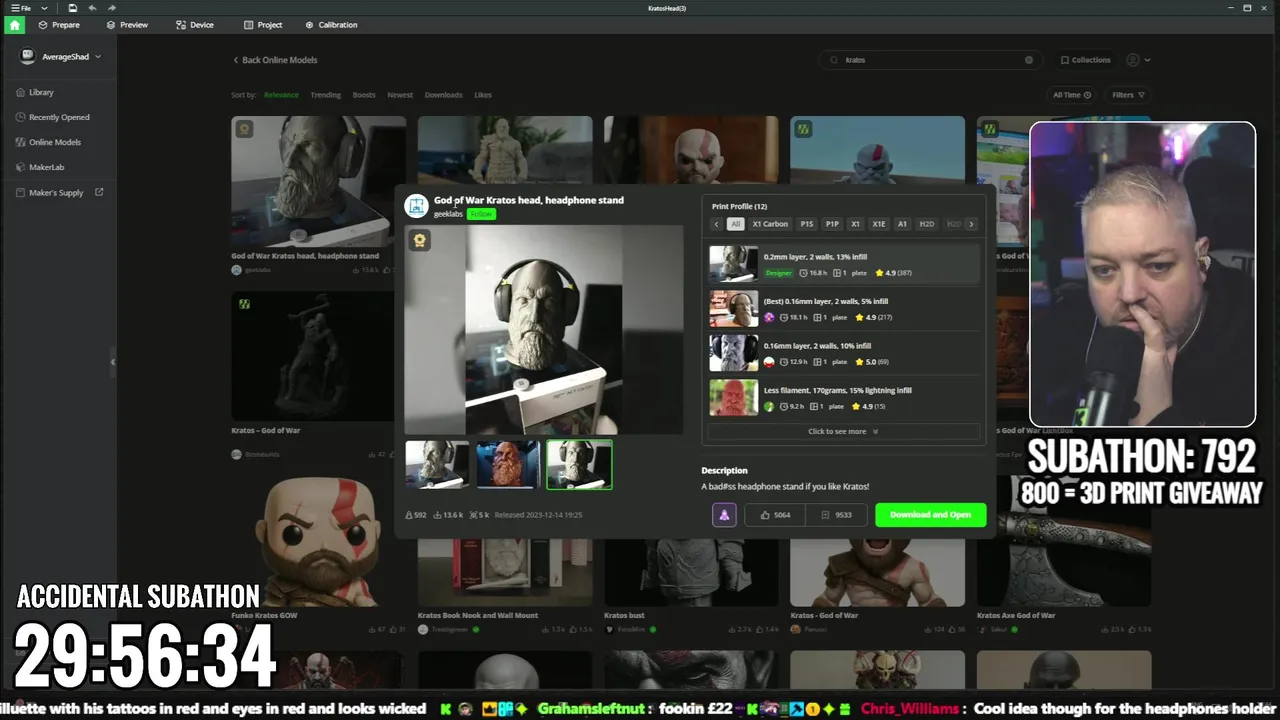The image size is (1280, 720).
Task: Follow geeklabs
Action: coord(482,214)
